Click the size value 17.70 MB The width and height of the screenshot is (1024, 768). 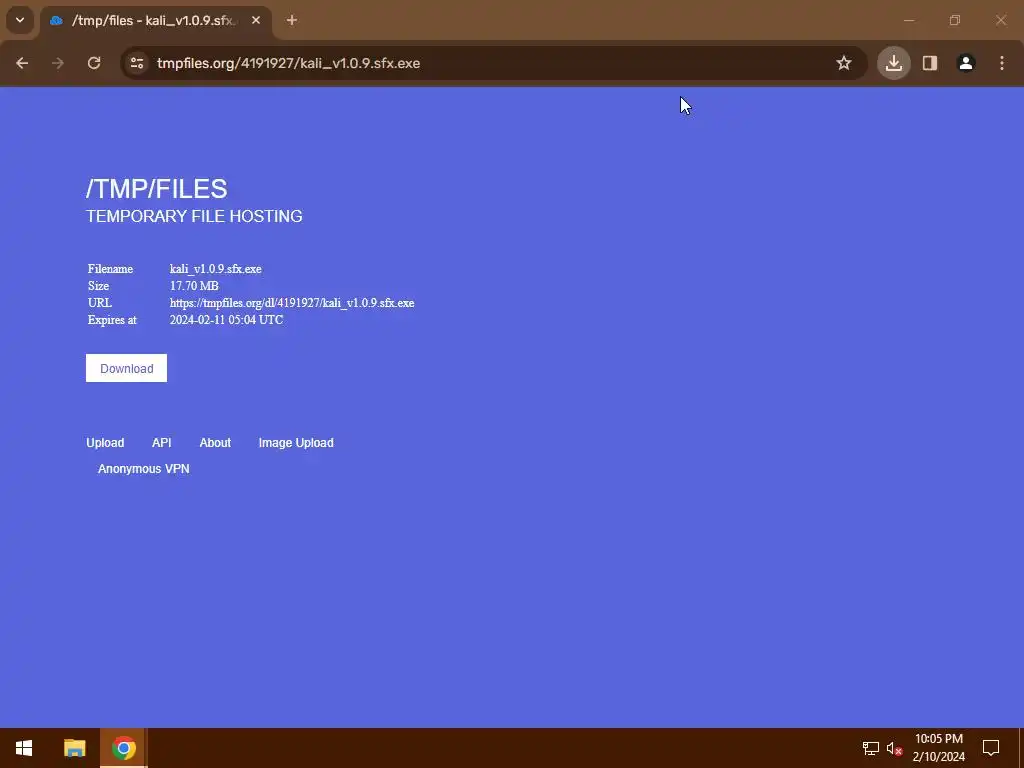[194, 286]
